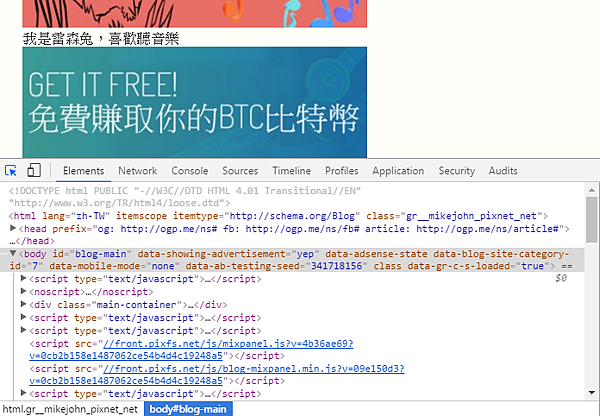Click the schema.org/Blog itemtype value

292,216
